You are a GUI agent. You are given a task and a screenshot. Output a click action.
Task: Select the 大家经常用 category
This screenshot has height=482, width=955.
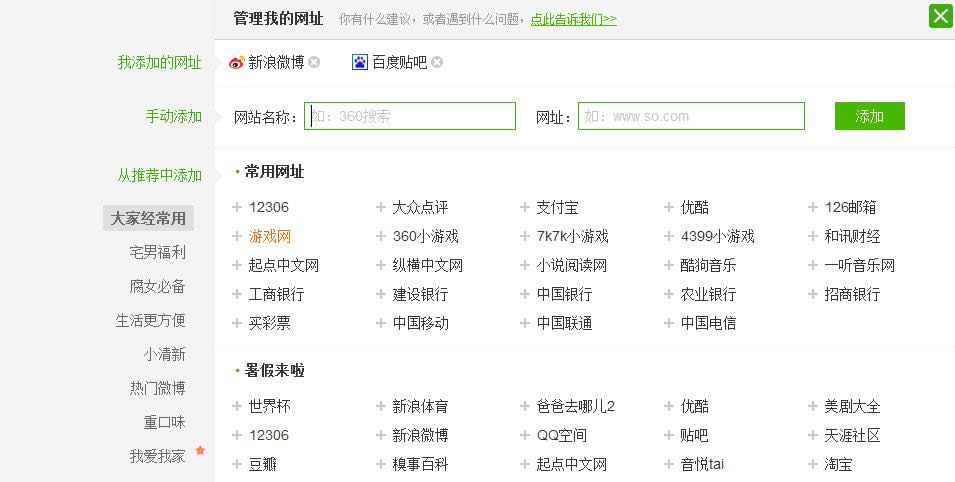pyautogui.click(x=148, y=218)
